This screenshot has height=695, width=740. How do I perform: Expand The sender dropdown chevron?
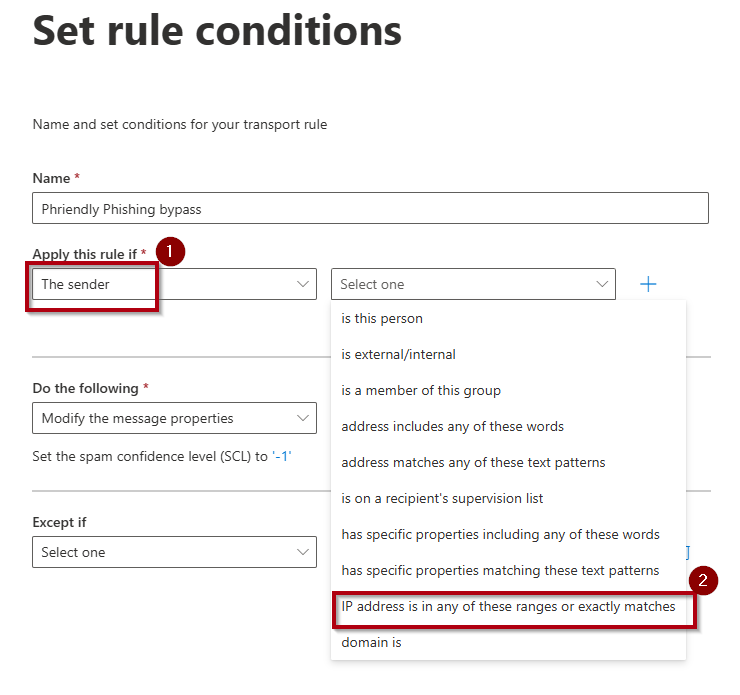[x=303, y=284]
